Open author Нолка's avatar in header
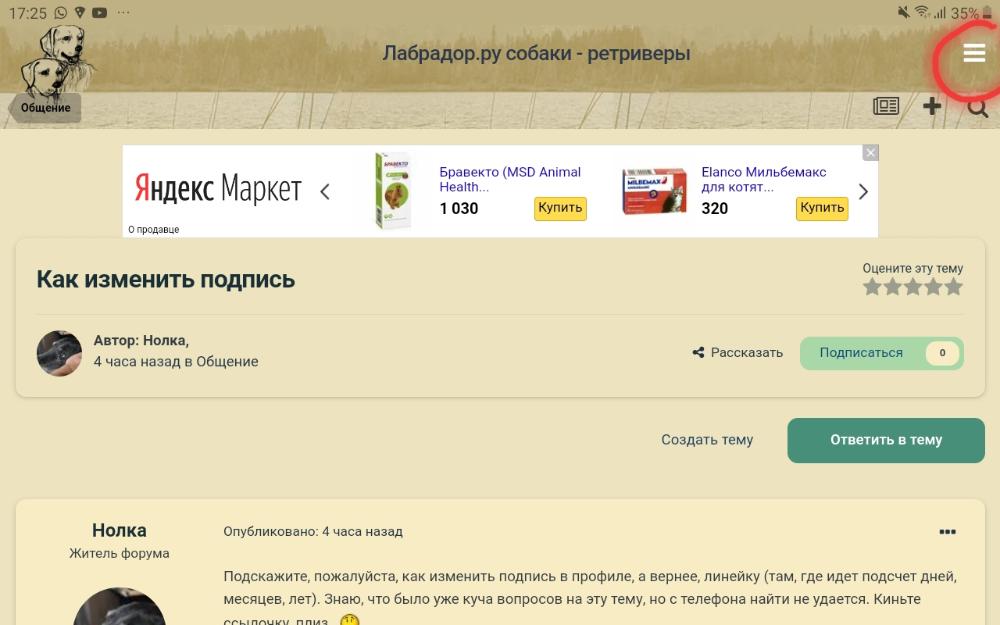Image resolution: width=1000 pixels, height=625 pixels. [59, 353]
